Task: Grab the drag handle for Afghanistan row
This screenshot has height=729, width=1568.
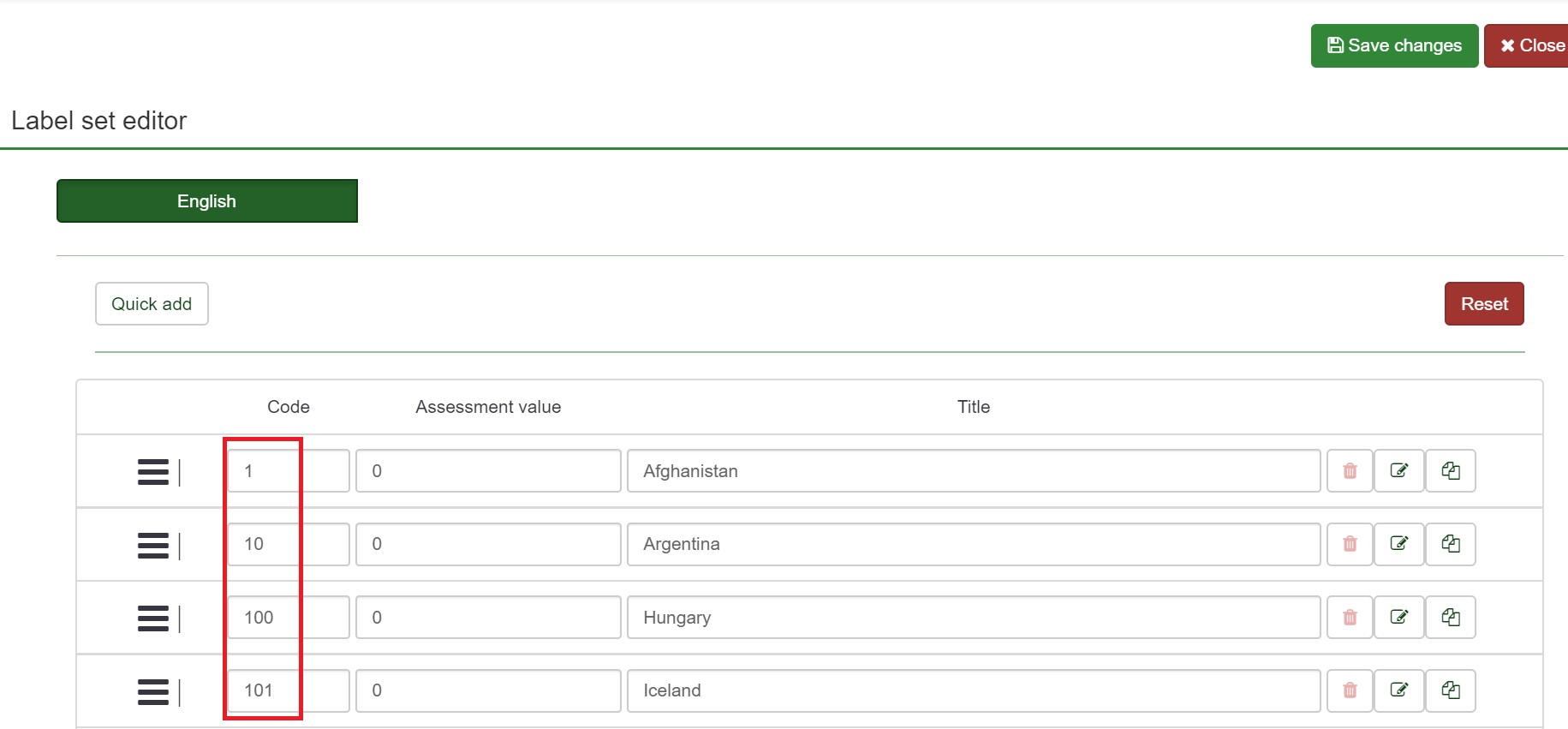Action: pyautogui.click(x=153, y=472)
